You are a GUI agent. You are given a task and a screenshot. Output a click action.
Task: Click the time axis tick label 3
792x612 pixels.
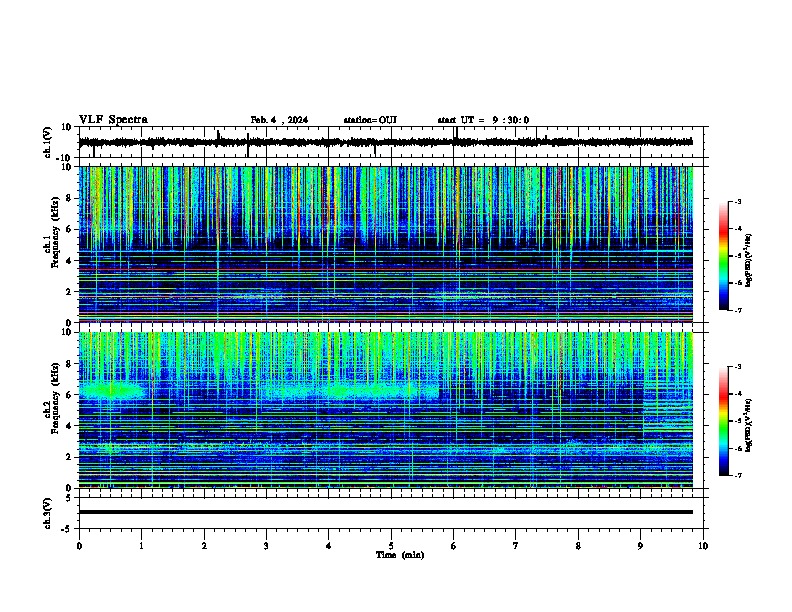(x=266, y=546)
